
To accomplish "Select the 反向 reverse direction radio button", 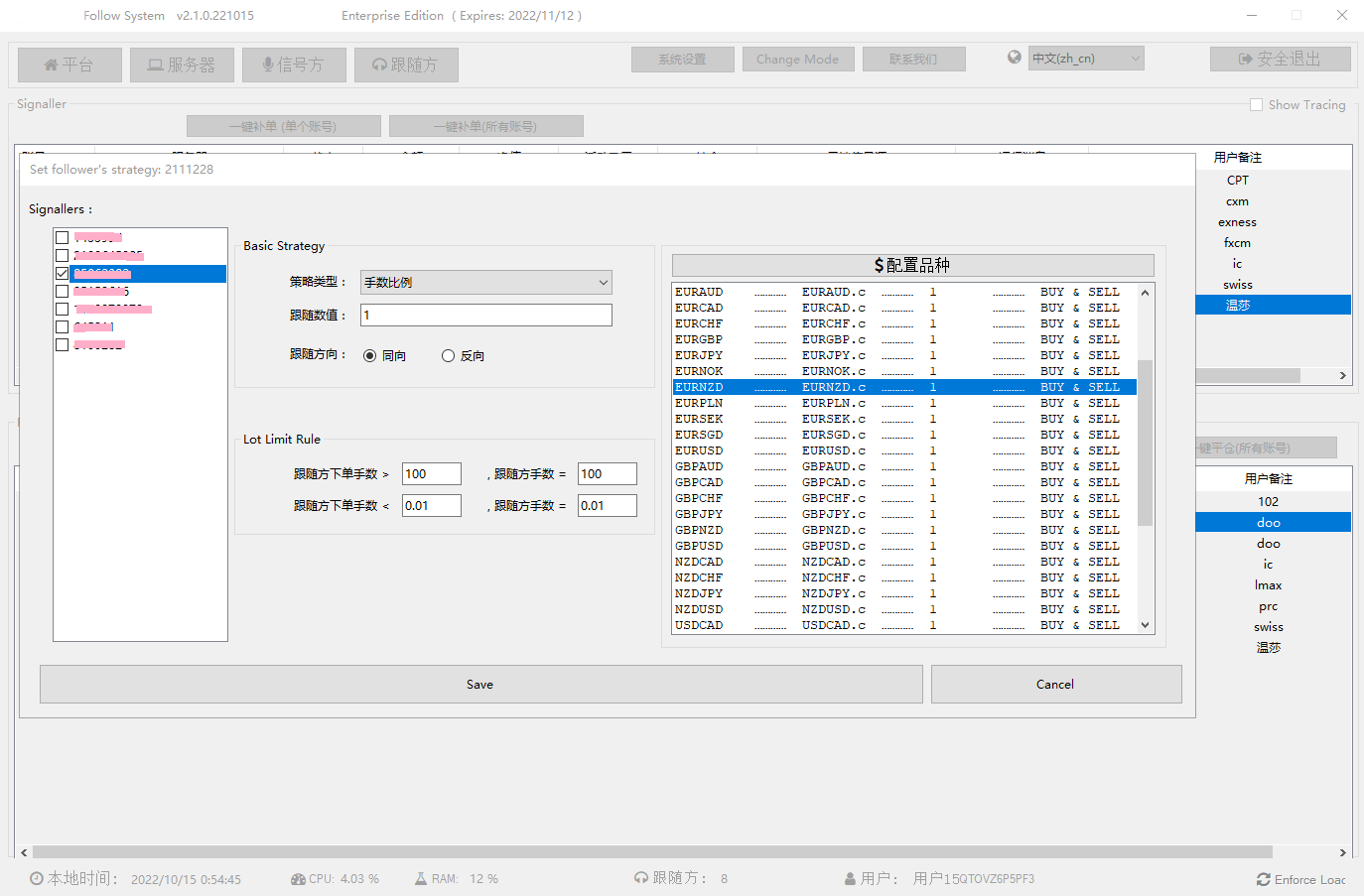I will click(x=449, y=356).
